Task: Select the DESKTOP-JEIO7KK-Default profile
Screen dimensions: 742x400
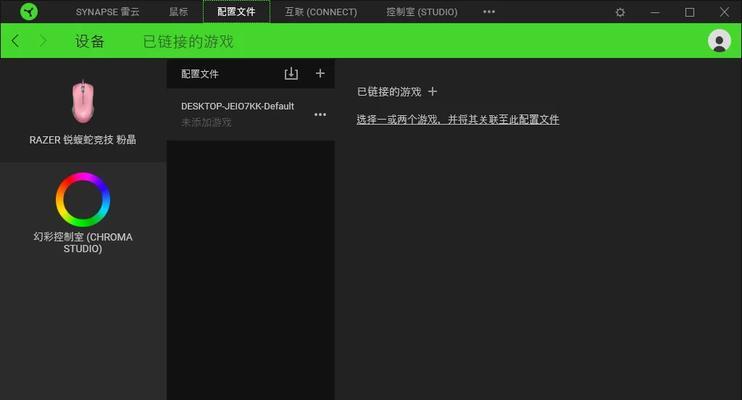Action: pyautogui.click(x=250, y=114)
